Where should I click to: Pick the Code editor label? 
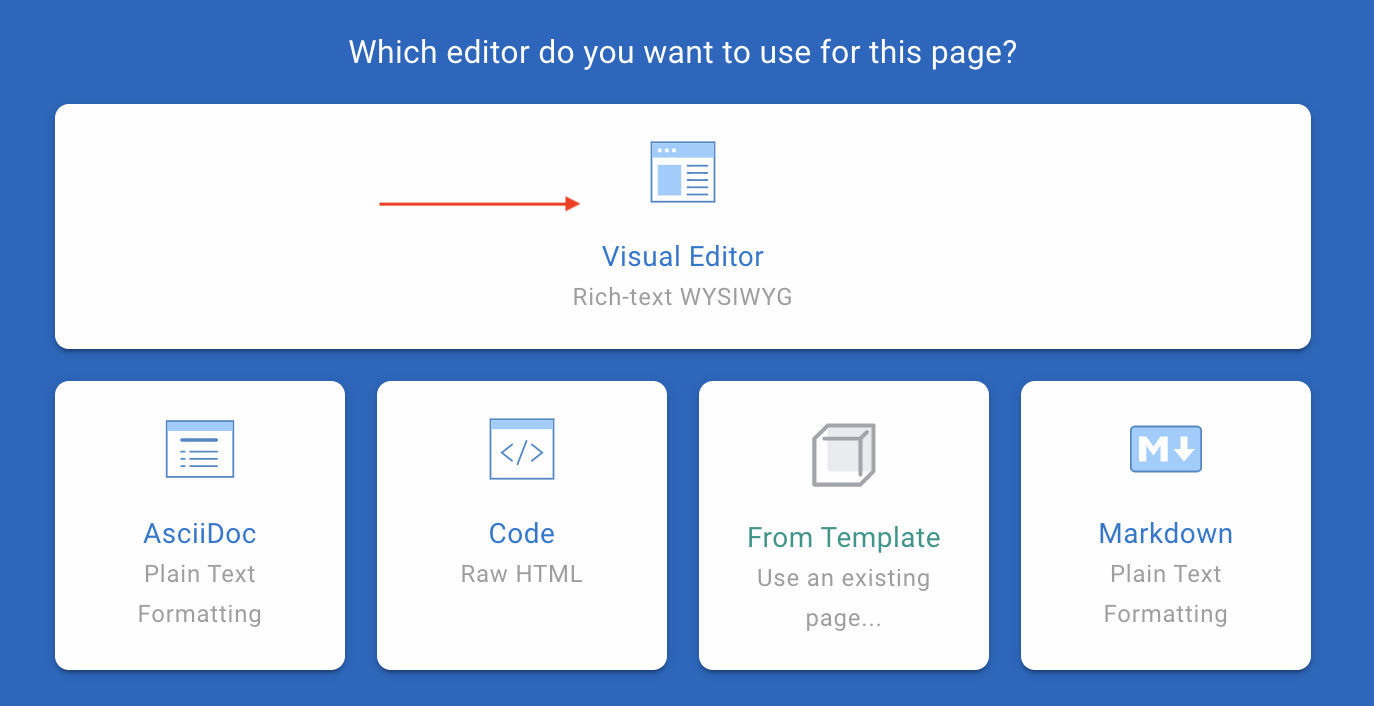[522, 533]
